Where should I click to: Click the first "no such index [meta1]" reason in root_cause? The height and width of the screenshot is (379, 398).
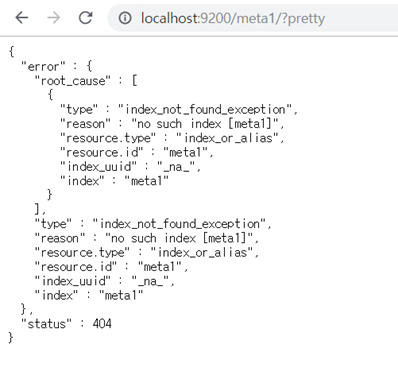pos(205,124)
